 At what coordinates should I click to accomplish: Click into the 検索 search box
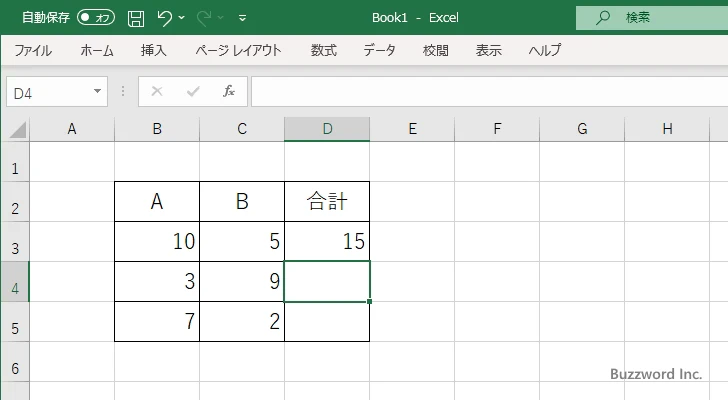click(652, 18)
